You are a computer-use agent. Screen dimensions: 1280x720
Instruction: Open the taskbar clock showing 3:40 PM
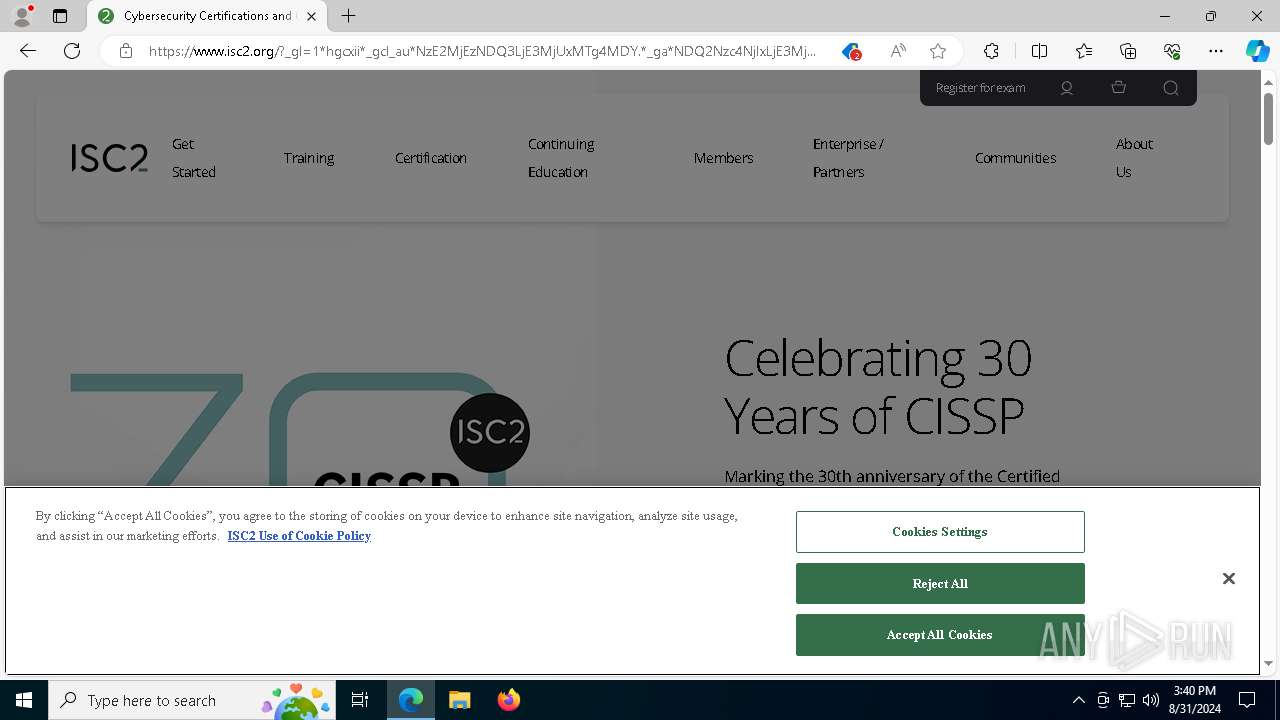[x=1195, y=700]
